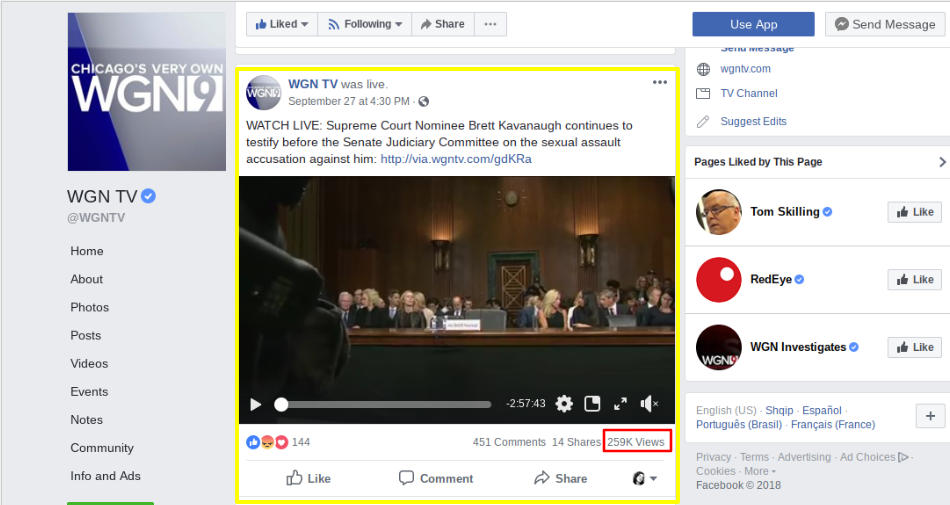Expand Pages Liked by This Page

pyautogui.click(x=942, y=162)
